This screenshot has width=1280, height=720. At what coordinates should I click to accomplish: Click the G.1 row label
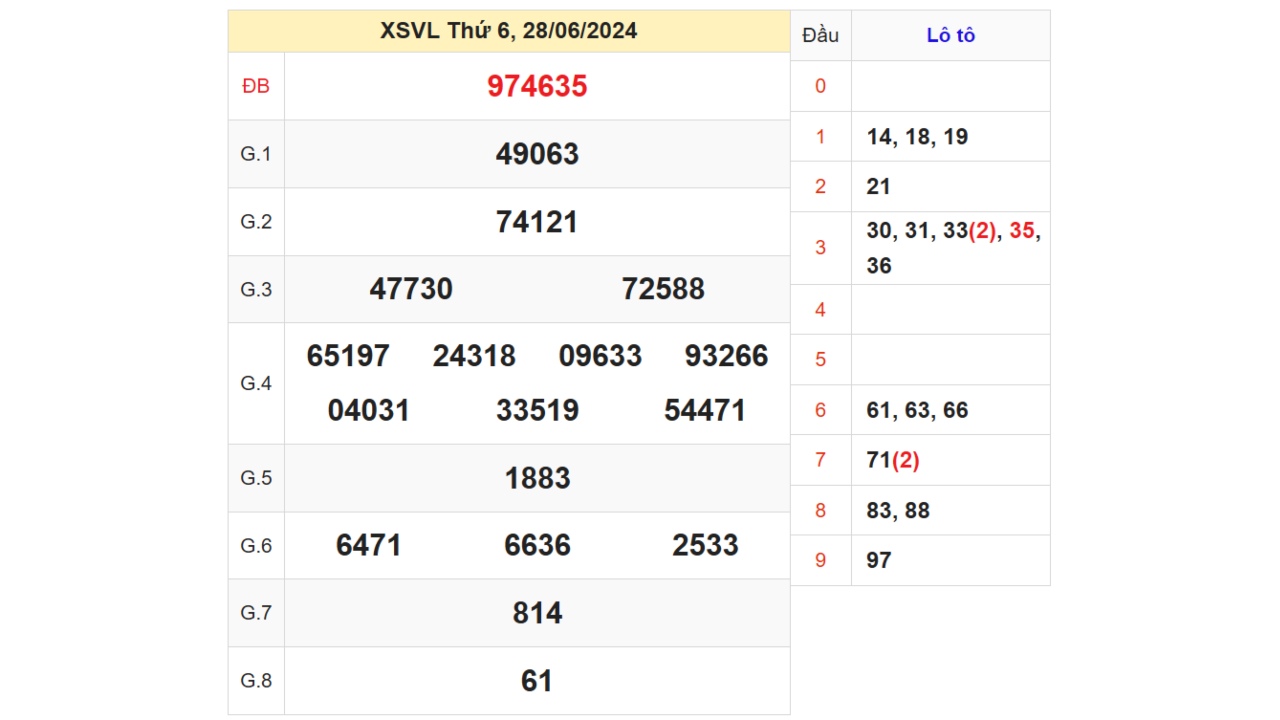coord(256,154)
